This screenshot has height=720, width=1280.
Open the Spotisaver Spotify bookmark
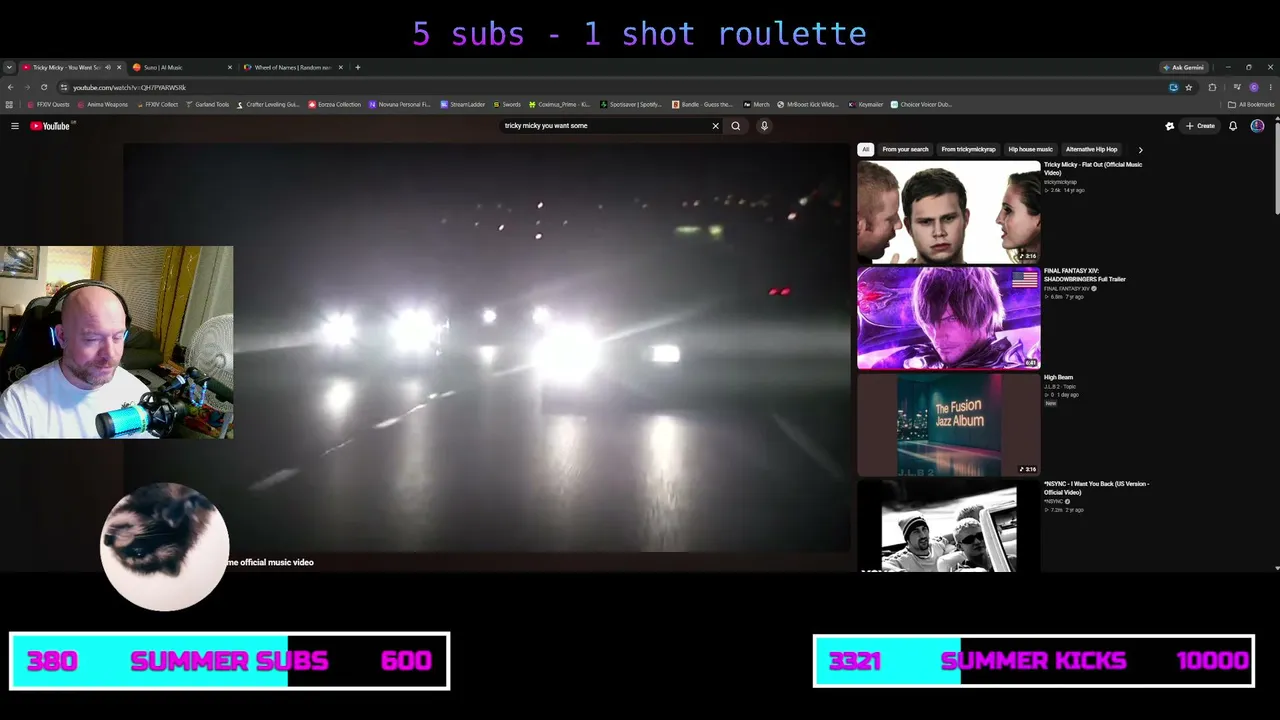(x=632, y=104)
